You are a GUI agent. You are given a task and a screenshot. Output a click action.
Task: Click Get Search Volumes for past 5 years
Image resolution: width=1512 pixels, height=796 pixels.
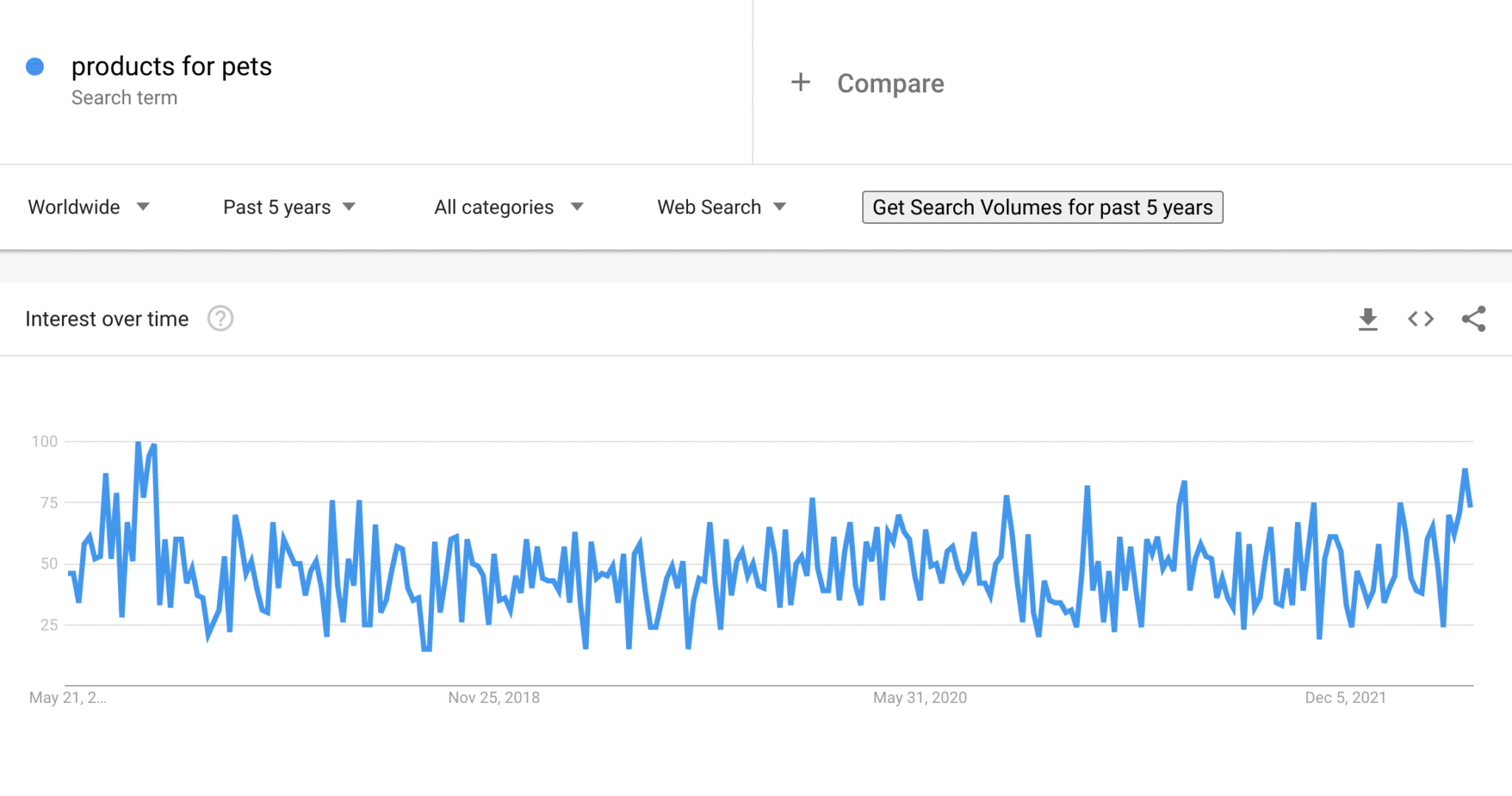1042,207
